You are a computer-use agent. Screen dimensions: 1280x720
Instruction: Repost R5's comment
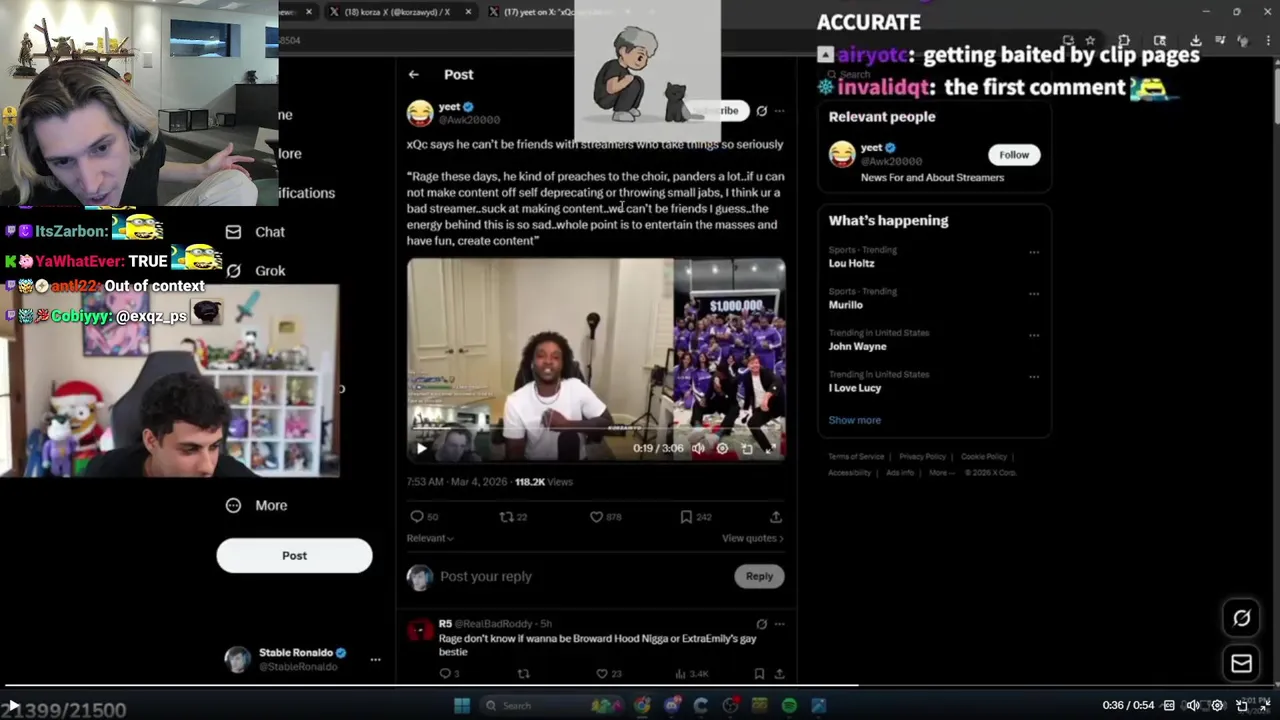pos(523,674)
